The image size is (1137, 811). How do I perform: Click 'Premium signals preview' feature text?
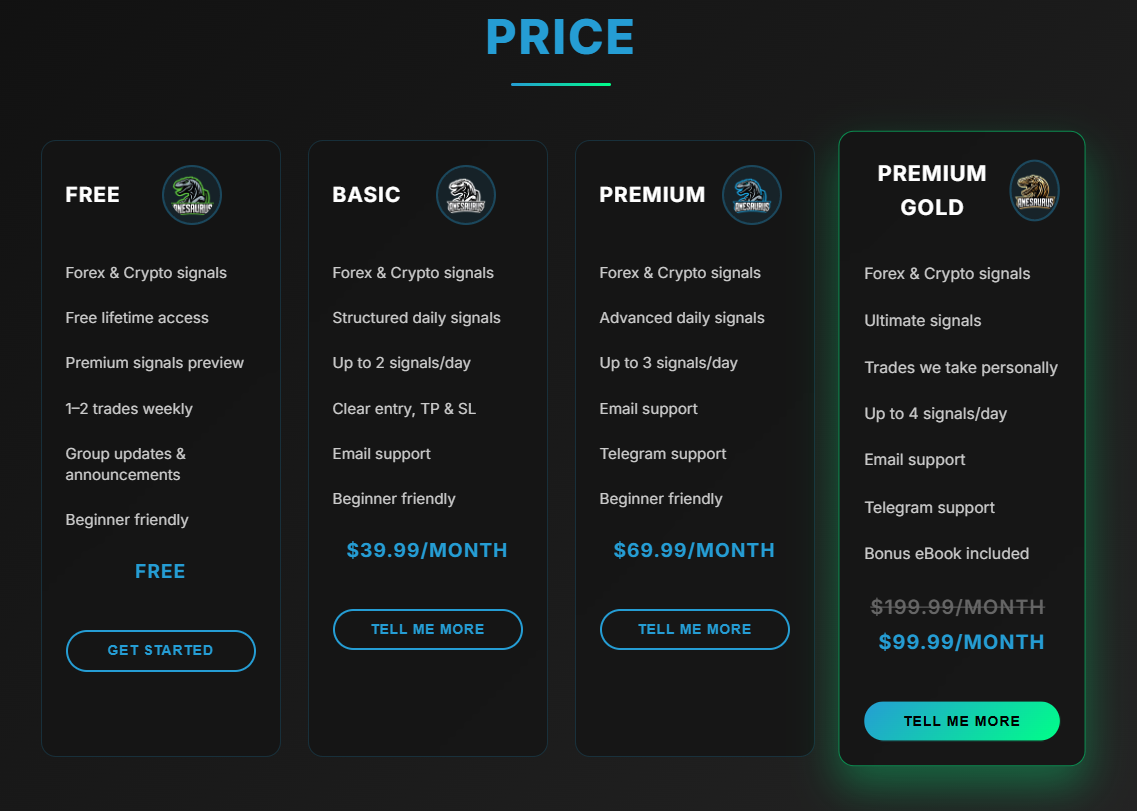click(x=155, y=363)
